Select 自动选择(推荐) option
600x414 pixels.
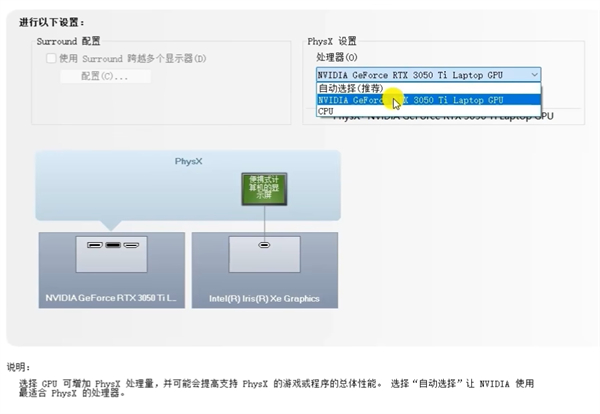pos(429,88)
